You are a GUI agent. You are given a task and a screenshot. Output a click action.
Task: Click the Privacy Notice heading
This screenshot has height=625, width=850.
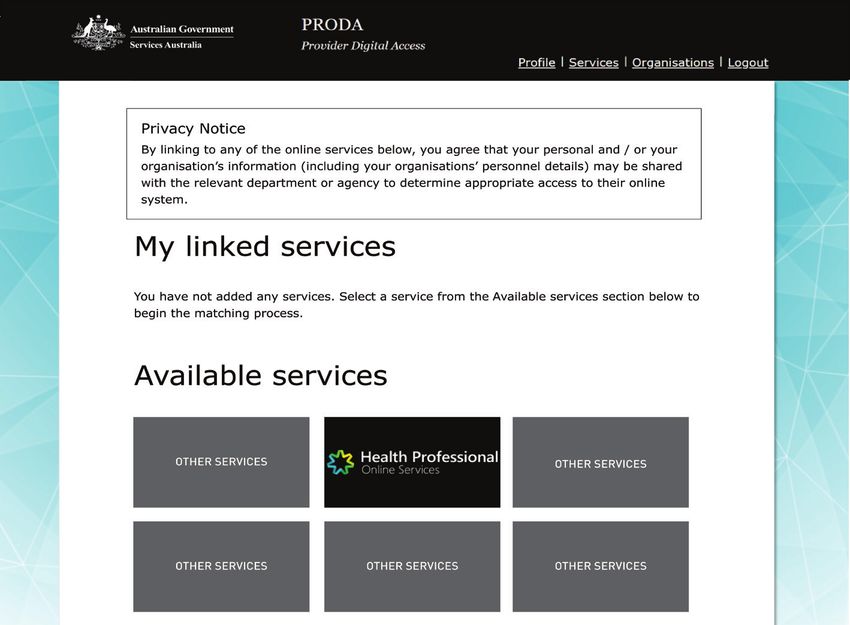[194, 128]
